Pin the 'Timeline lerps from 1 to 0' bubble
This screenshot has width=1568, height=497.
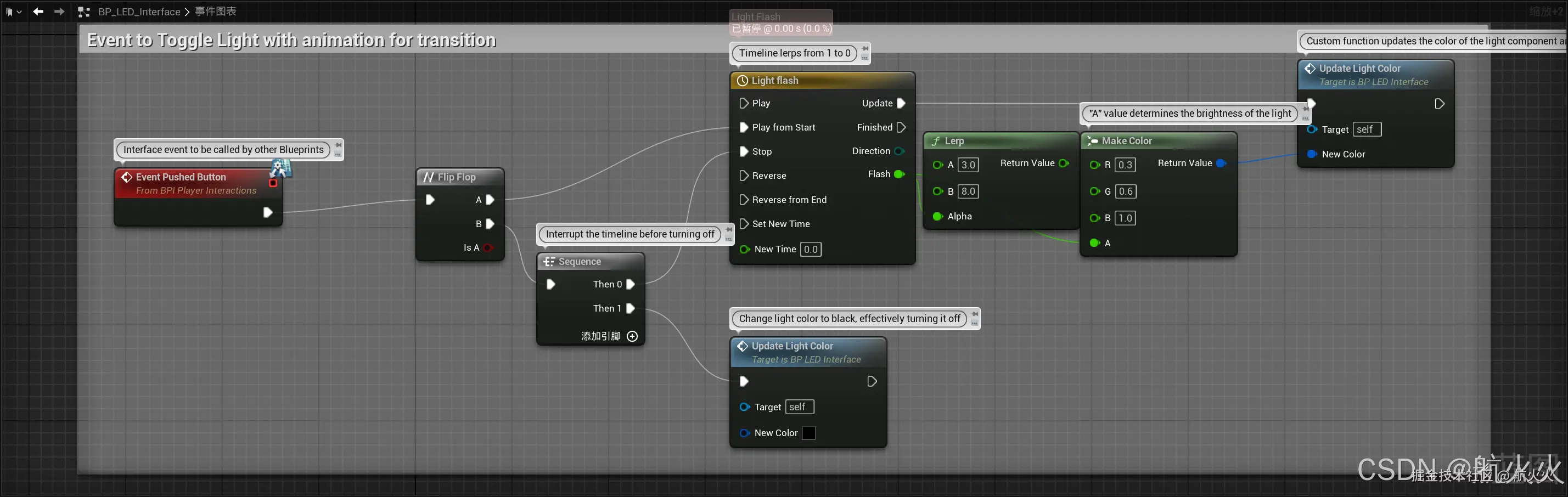click(865, 49)
